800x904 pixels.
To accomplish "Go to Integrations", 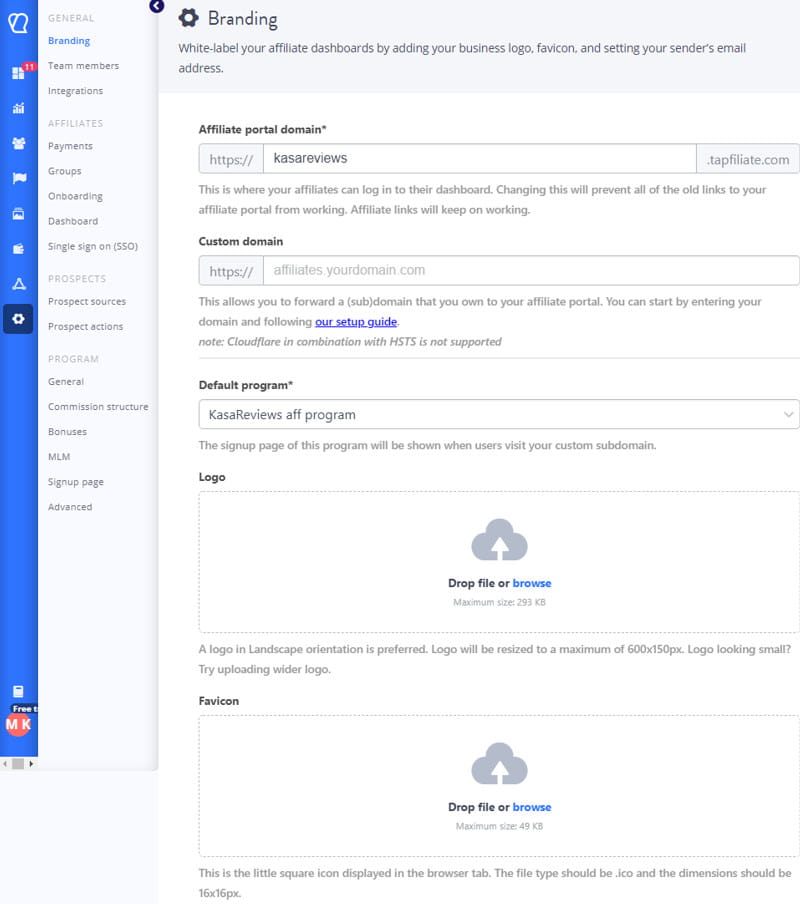I will 75,91.
